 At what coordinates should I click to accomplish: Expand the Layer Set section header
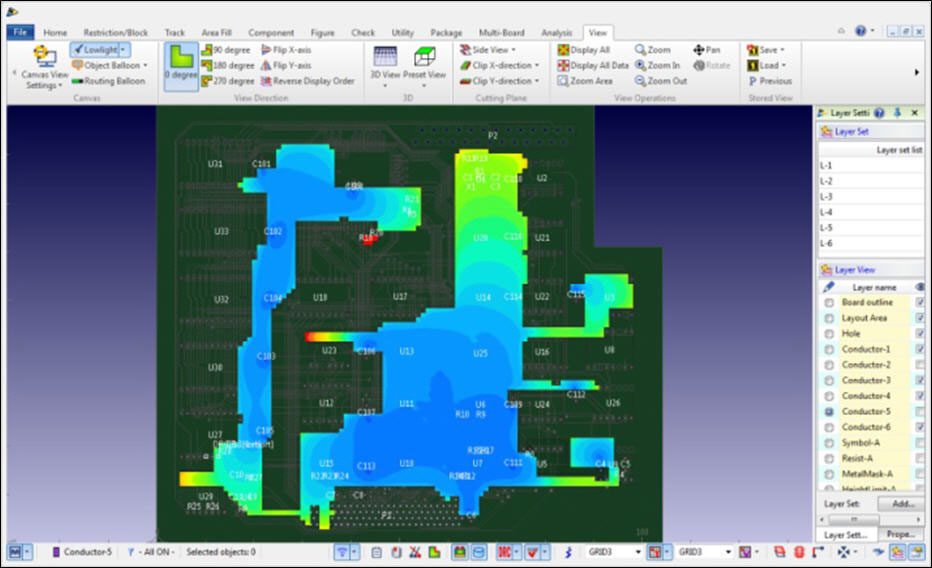(871, 131)
